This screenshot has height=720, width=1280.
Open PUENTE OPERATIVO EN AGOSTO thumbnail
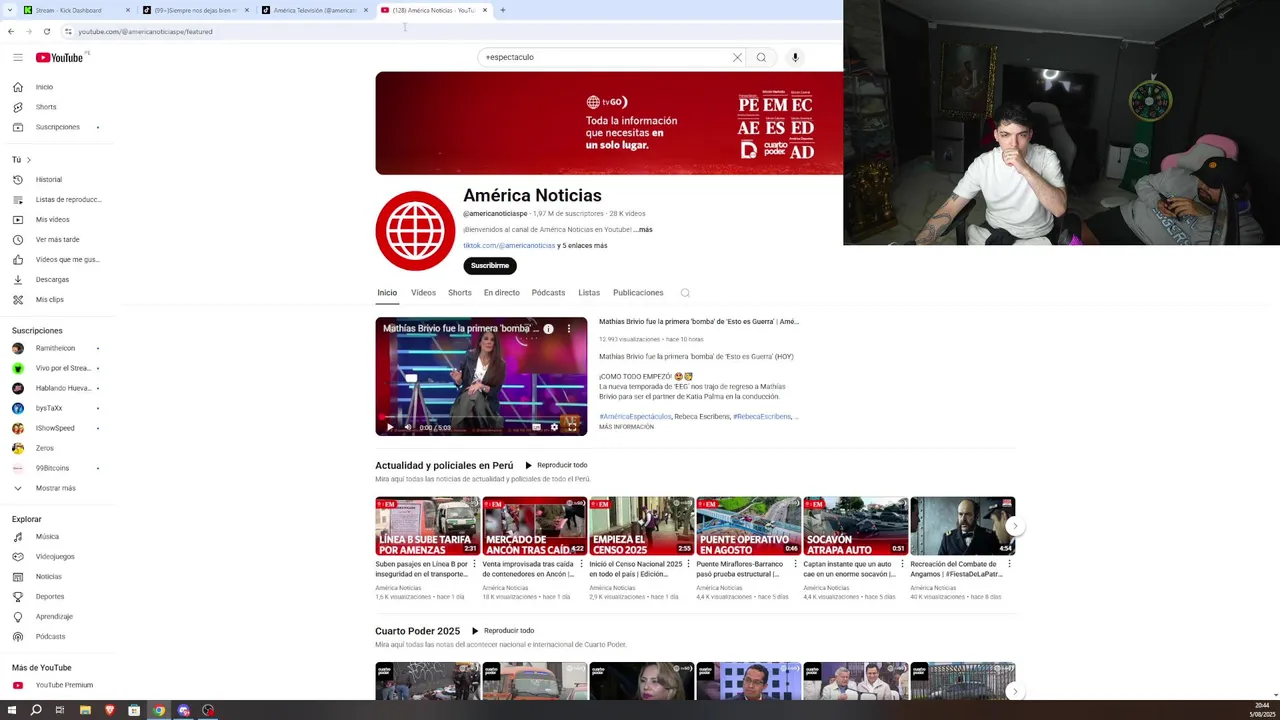pyautogui.click(x=748, y=526)
